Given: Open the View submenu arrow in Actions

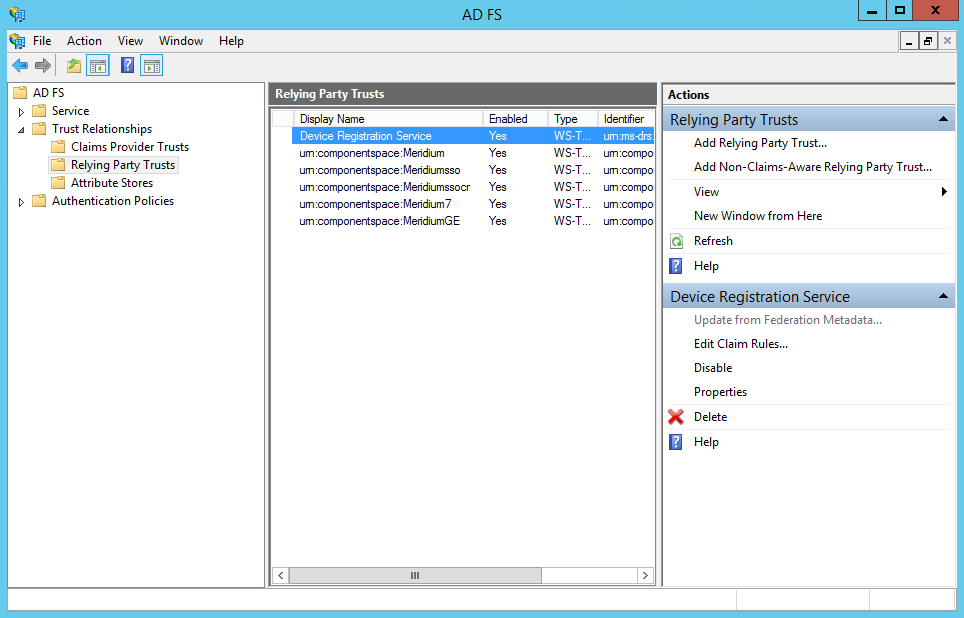Looking at the screenshot, I should pos(944,192).
